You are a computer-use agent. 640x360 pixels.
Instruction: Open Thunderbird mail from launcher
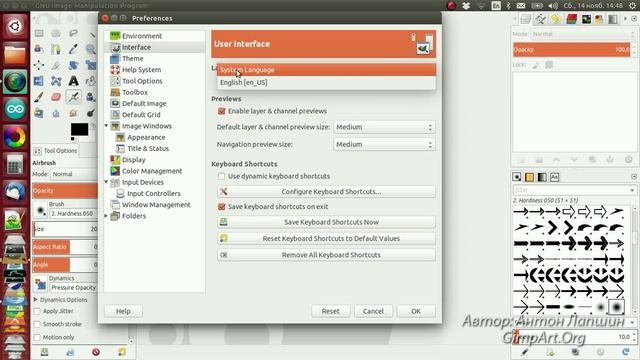click(x=15, y=192)
